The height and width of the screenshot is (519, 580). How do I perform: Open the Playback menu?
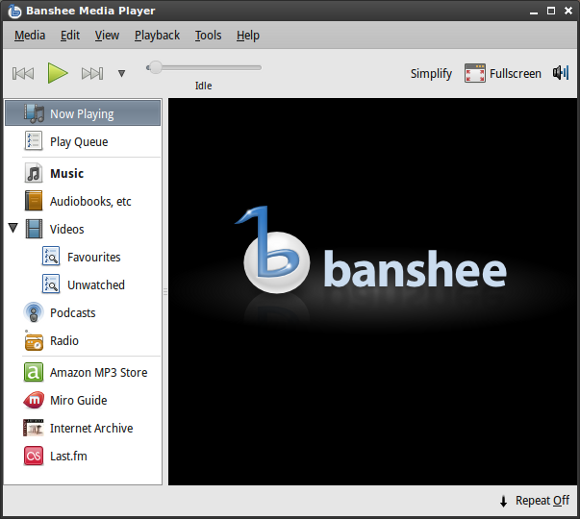point(157,35)
